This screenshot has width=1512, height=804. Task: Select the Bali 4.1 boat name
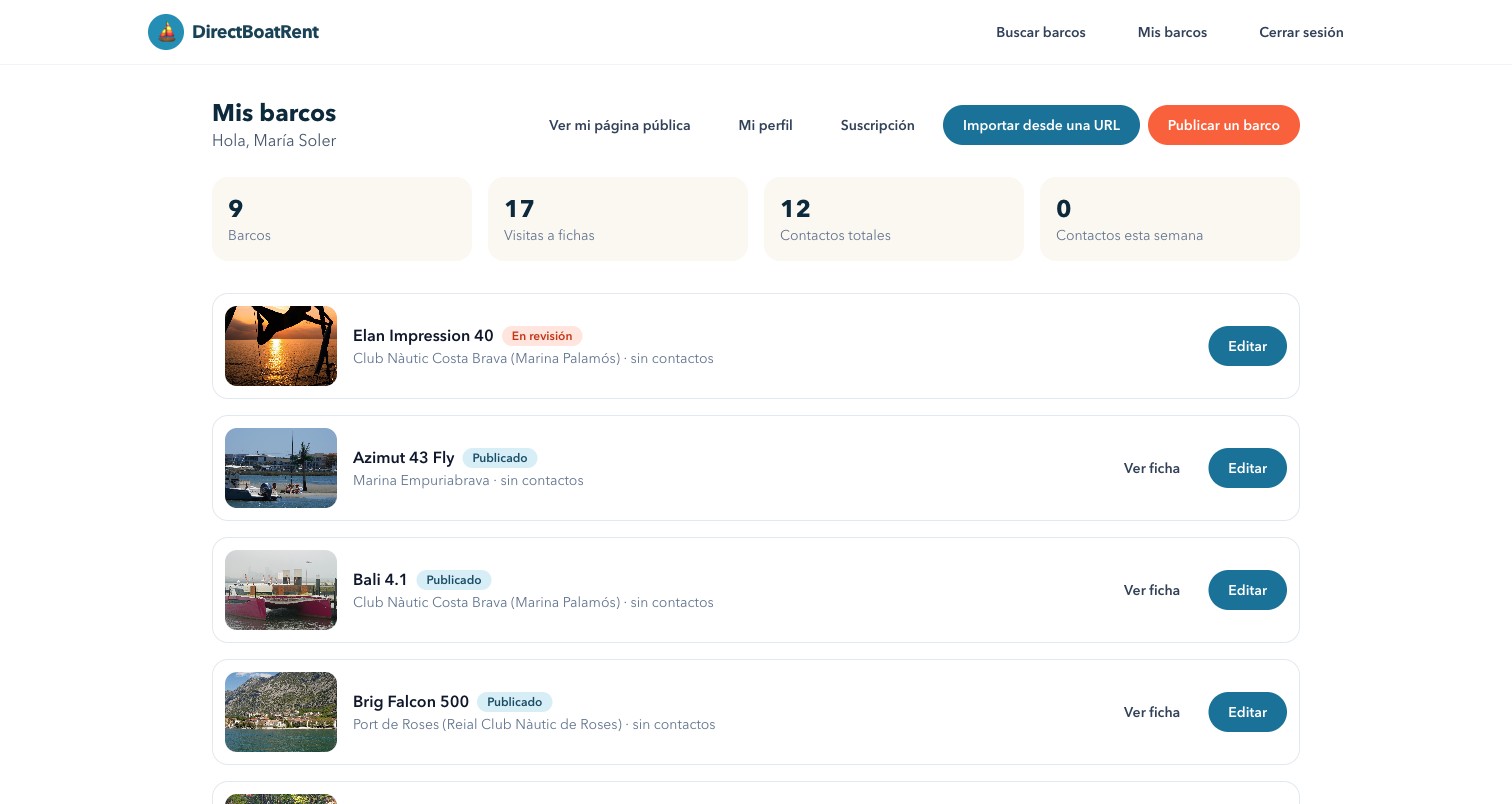[380, 580]
